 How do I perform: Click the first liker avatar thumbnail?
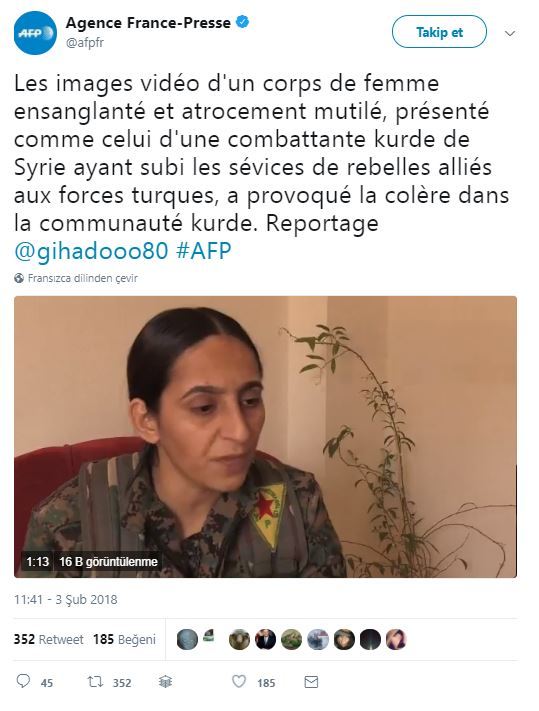click(x=187, y=639)
